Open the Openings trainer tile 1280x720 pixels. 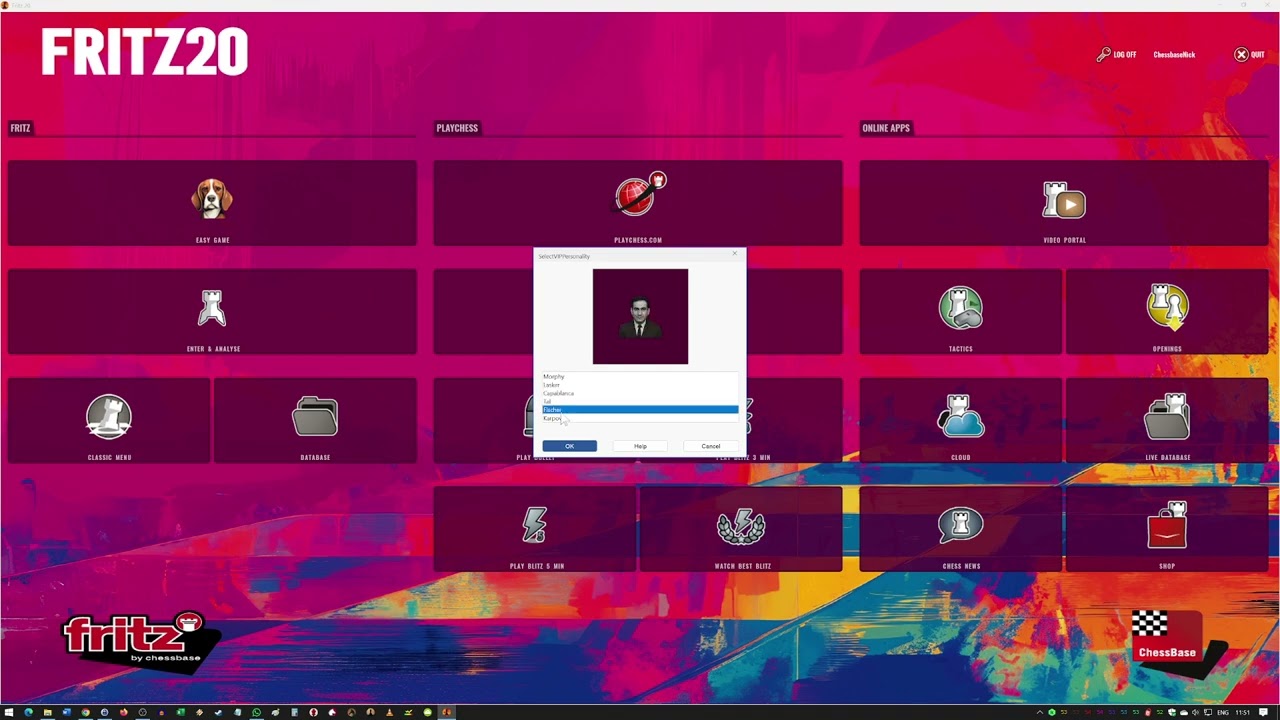(1167, 311)
